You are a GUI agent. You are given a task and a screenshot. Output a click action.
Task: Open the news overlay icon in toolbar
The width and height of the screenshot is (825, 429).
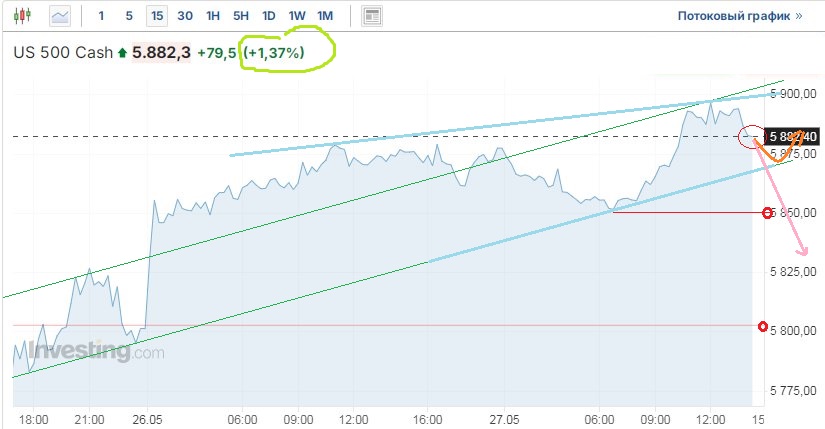[372, 16]
